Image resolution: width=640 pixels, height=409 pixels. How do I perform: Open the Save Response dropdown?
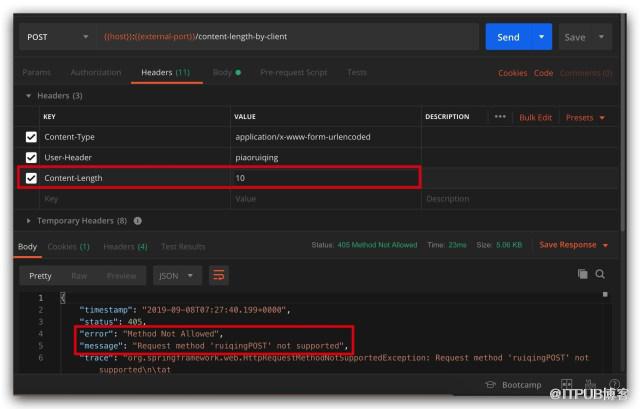click(x=573, y=245)
